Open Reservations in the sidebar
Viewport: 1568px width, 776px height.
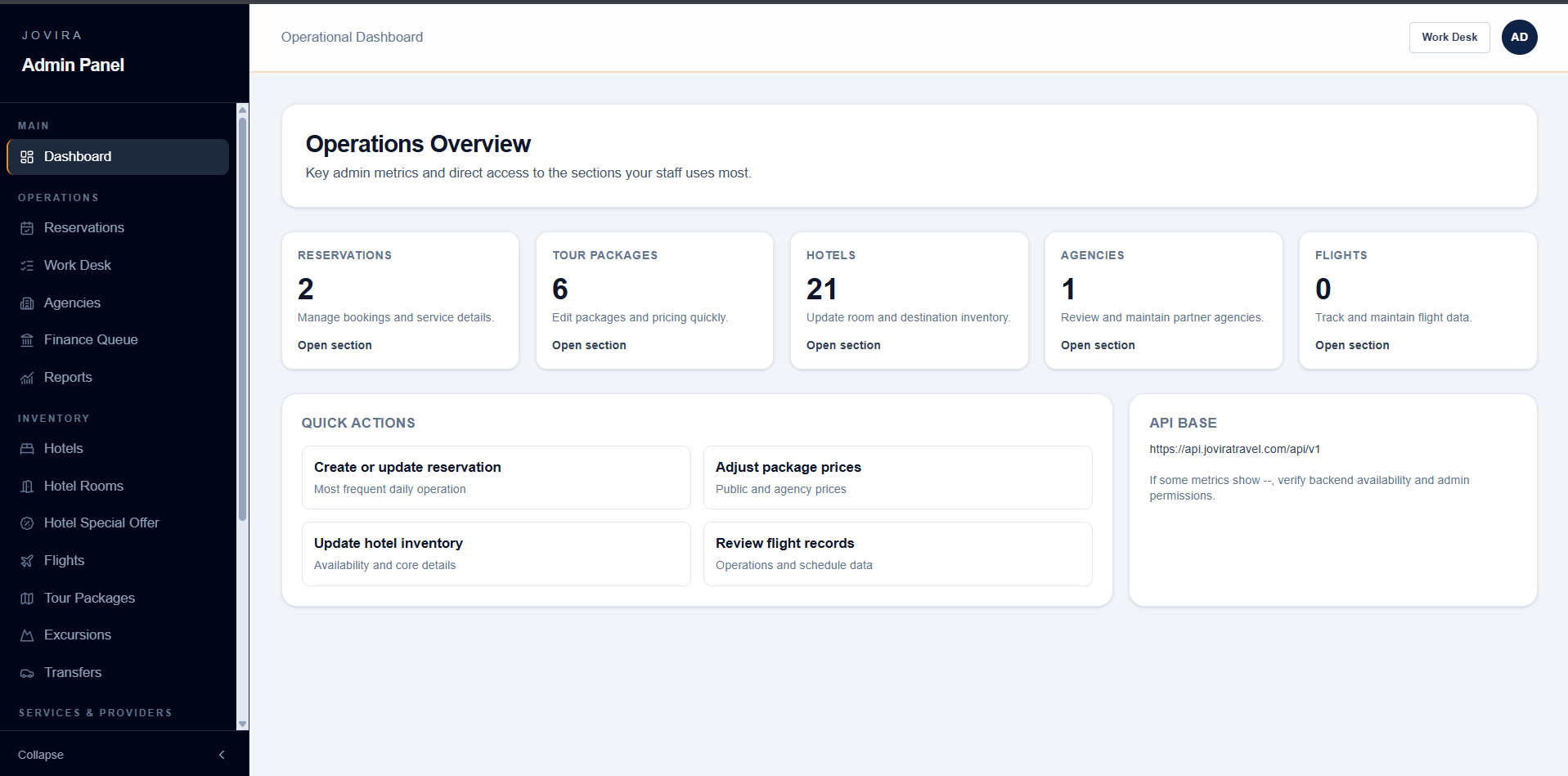tap(118, 228)
